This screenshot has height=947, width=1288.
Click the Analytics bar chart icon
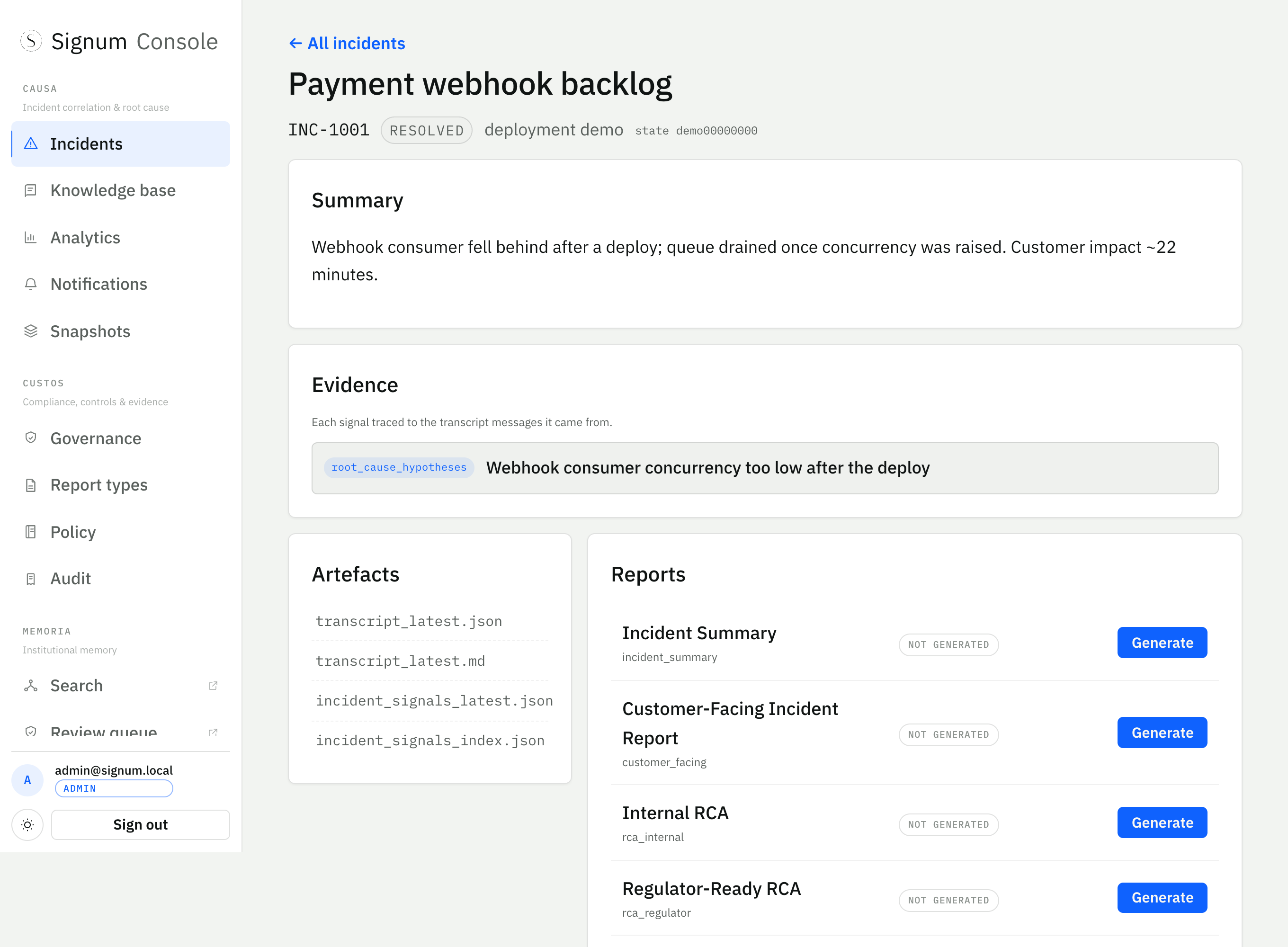(31, 237)
